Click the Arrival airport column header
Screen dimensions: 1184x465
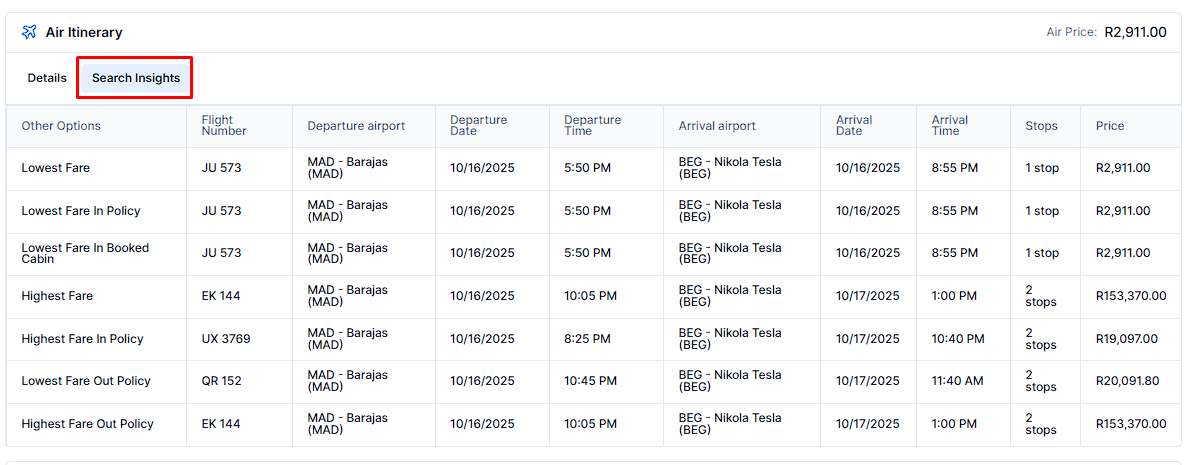717,126
